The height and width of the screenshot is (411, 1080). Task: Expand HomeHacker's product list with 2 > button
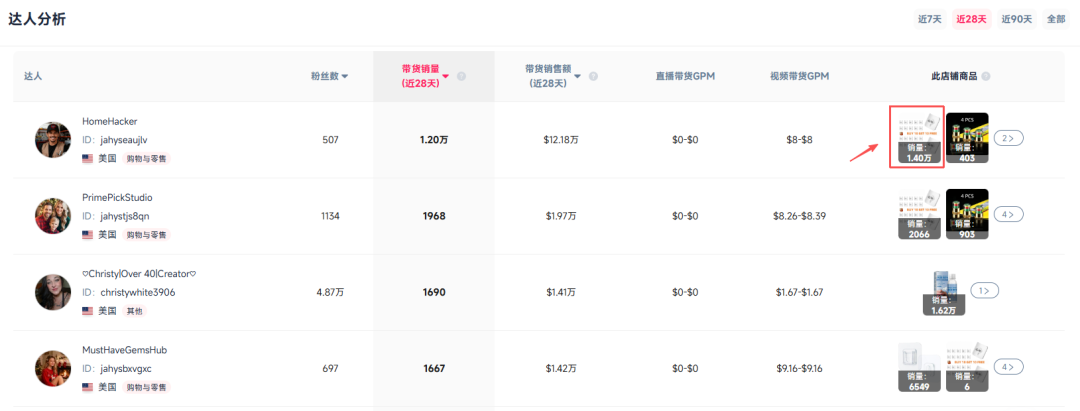click(x=1008, y=138)
